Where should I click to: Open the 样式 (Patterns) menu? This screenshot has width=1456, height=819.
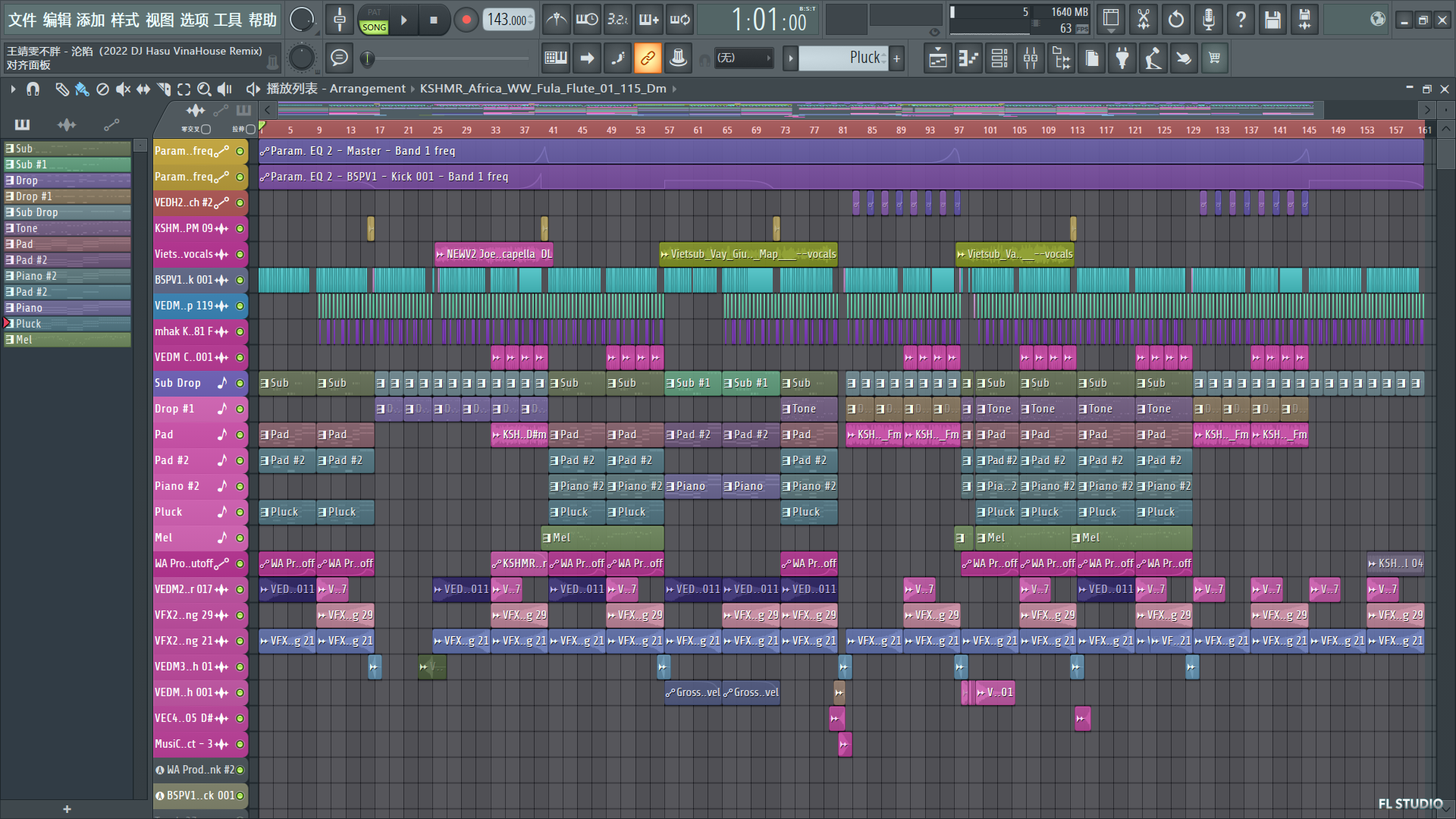point(125,20)
